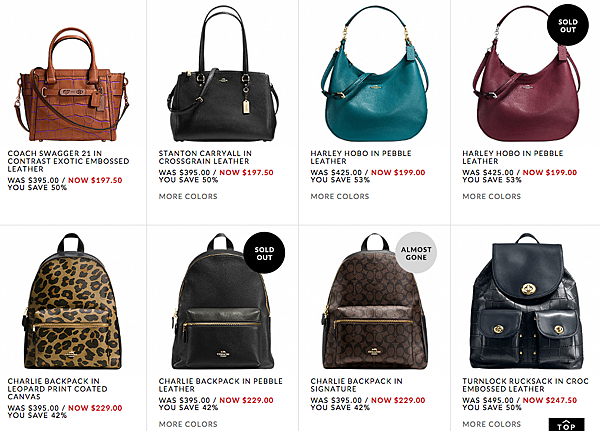
Task: Click the TOP back-to-top button
Action: 566,424
